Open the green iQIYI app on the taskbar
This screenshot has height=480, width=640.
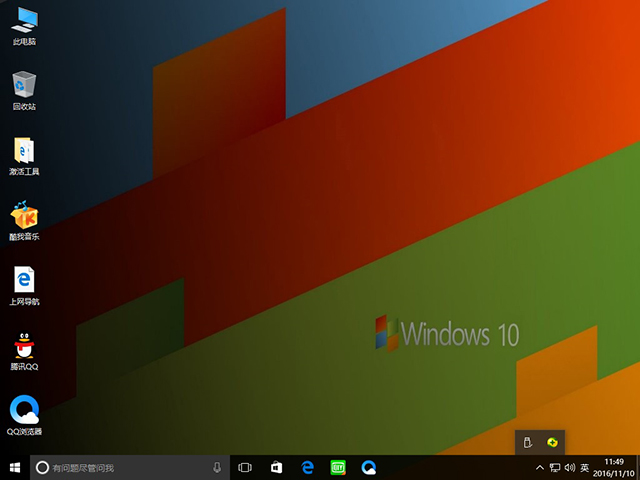point(338,467)
